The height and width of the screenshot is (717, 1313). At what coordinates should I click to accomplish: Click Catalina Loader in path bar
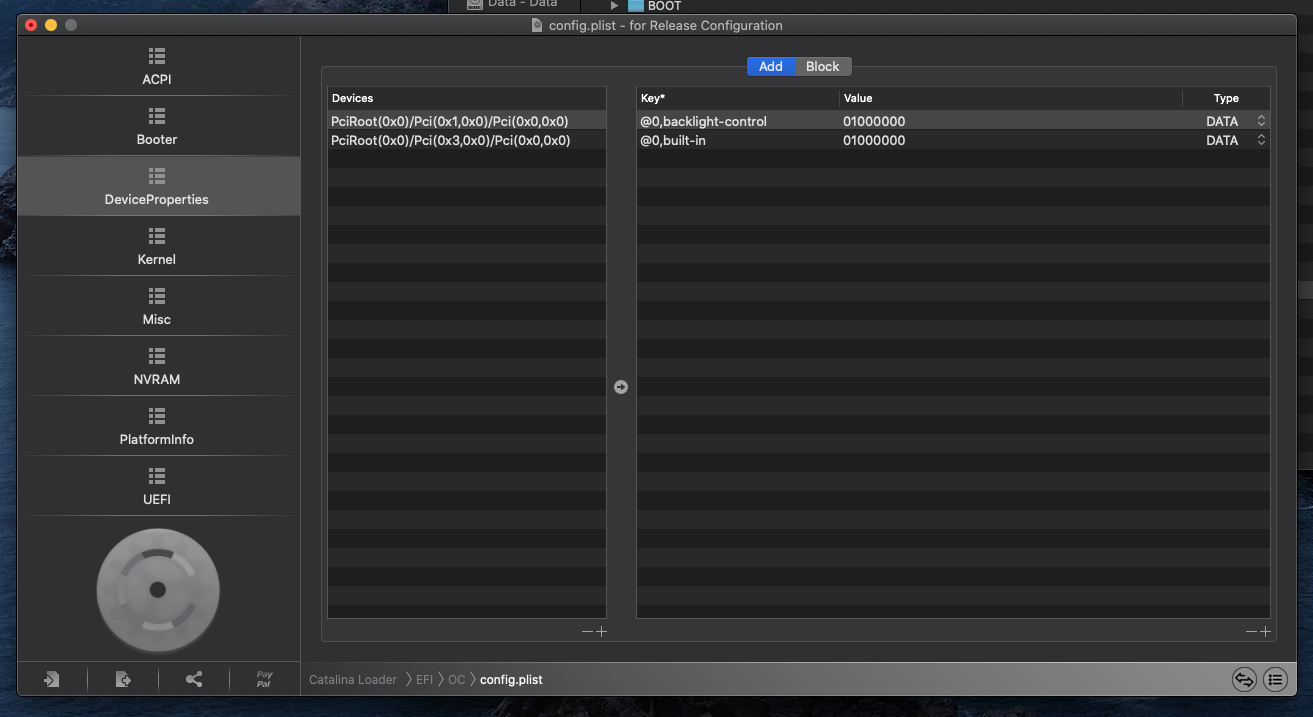353,679
